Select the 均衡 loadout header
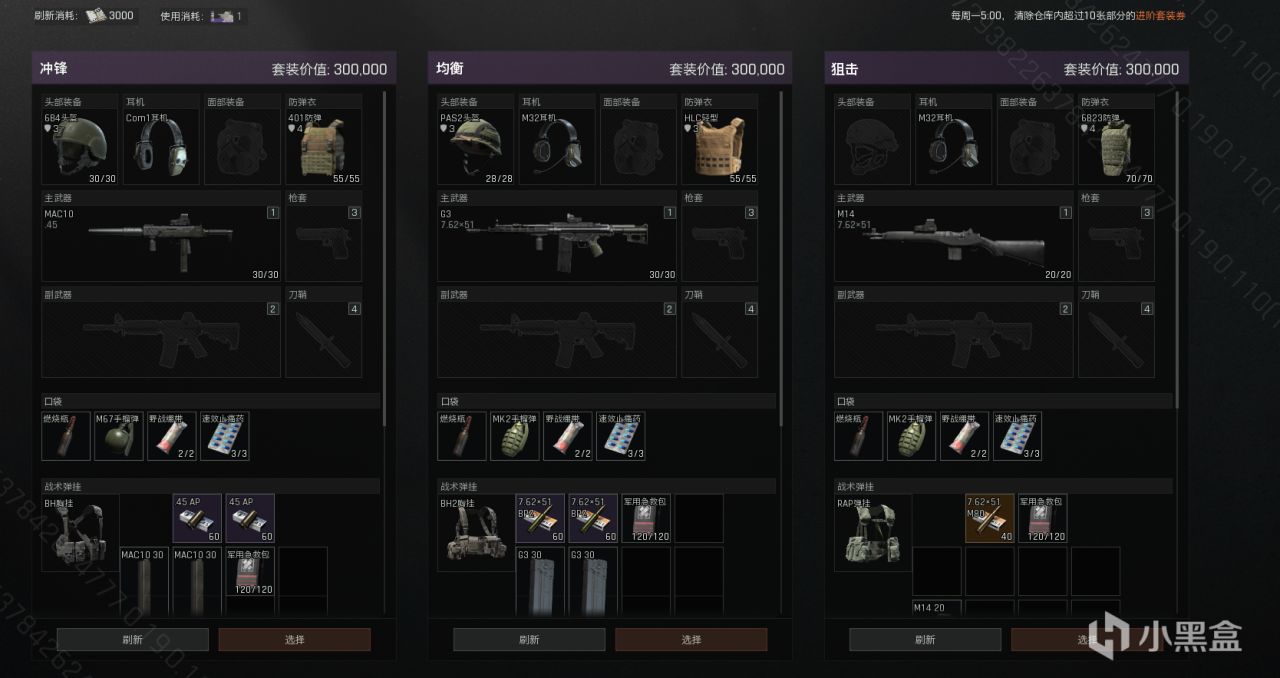The height and width of the screenshot is (678, 1280). (x=610, y=69)
